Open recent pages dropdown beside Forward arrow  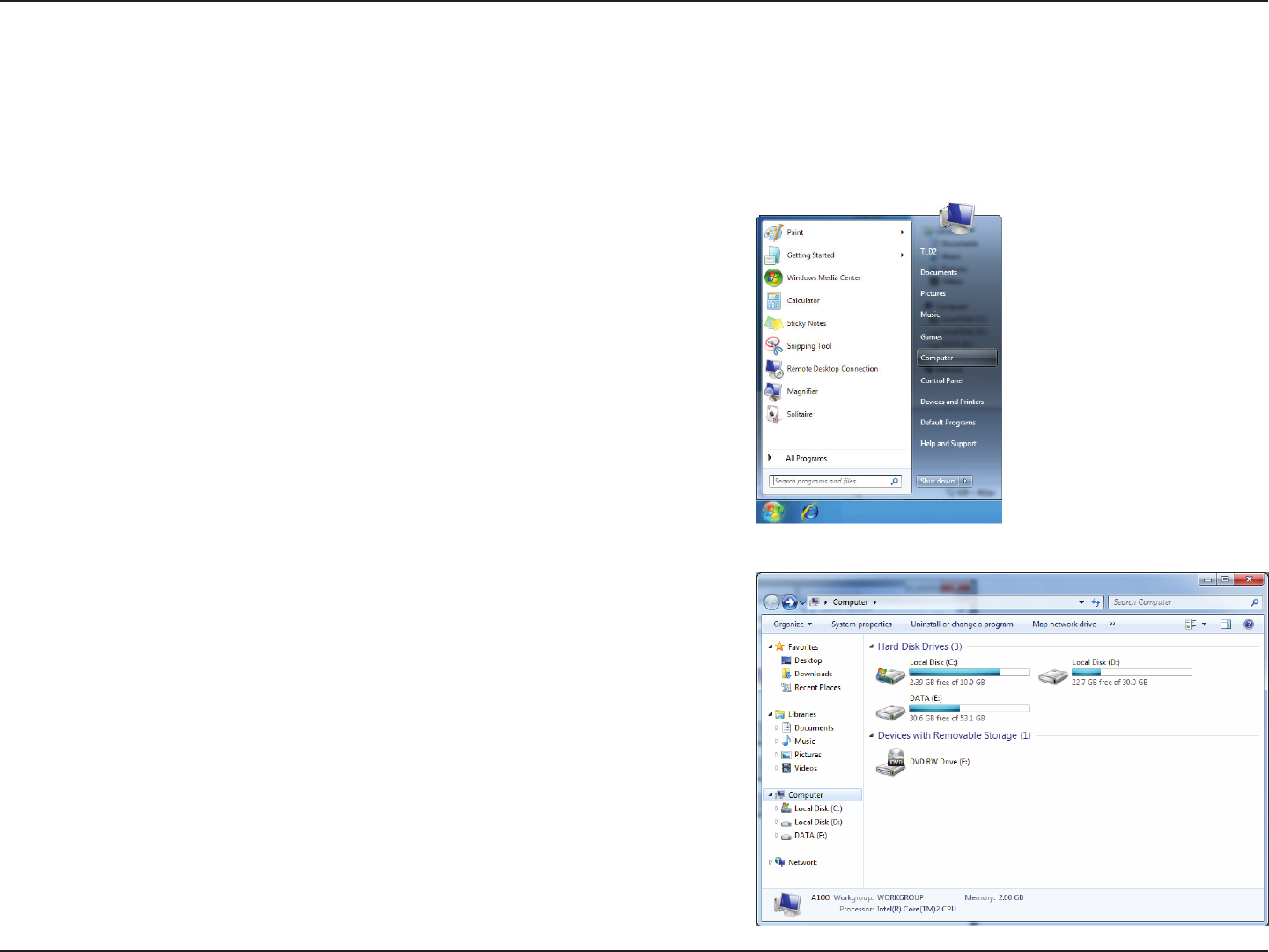point(802,602)
